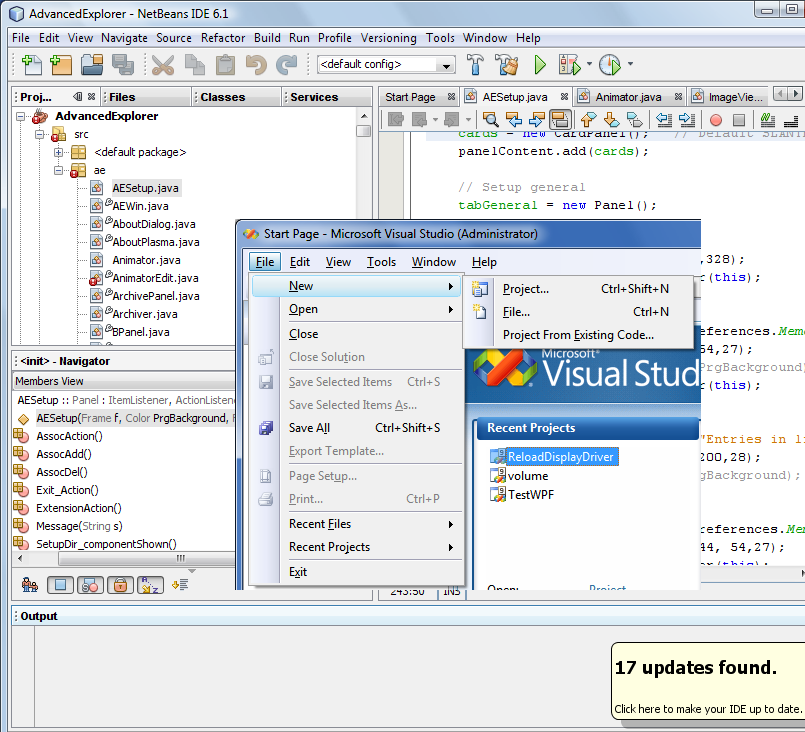Click the Profile Main Project clock icon
Viewport: 805px width, 732px height.
(x=610, y=65)
